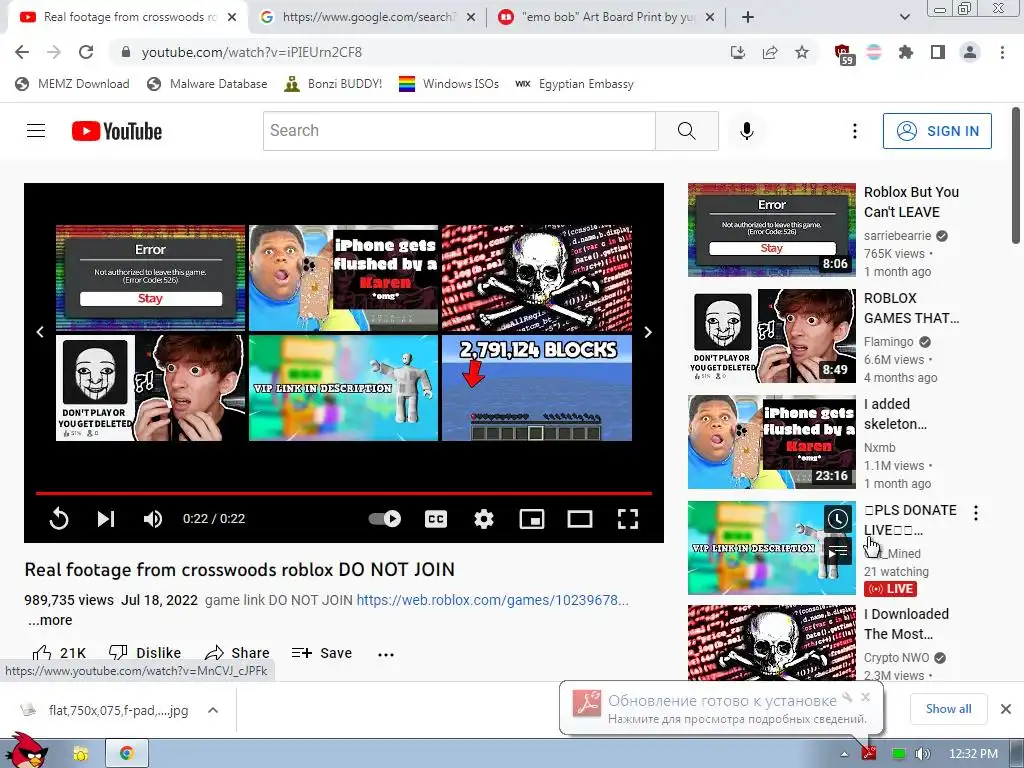Screen dimensions: 1024x768
Task: Switch to the Google search tab
Action: (368, 17)
